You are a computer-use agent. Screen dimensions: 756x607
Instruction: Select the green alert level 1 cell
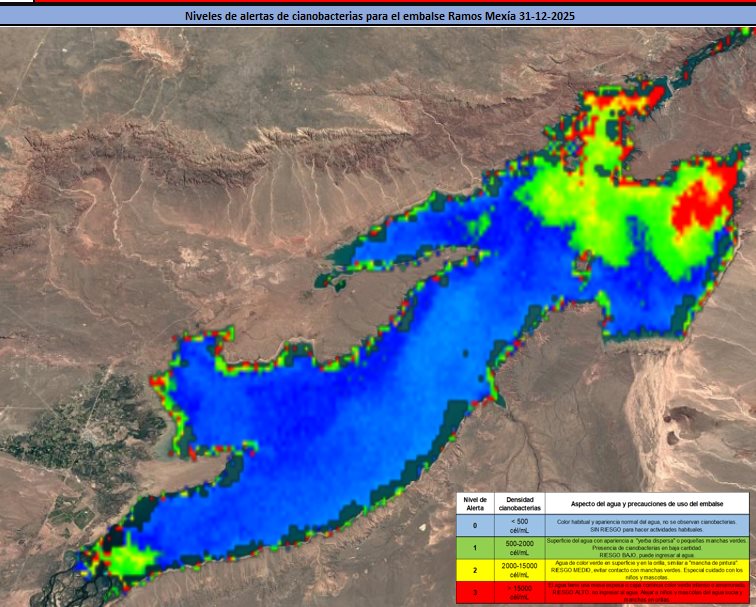(476, 548)
